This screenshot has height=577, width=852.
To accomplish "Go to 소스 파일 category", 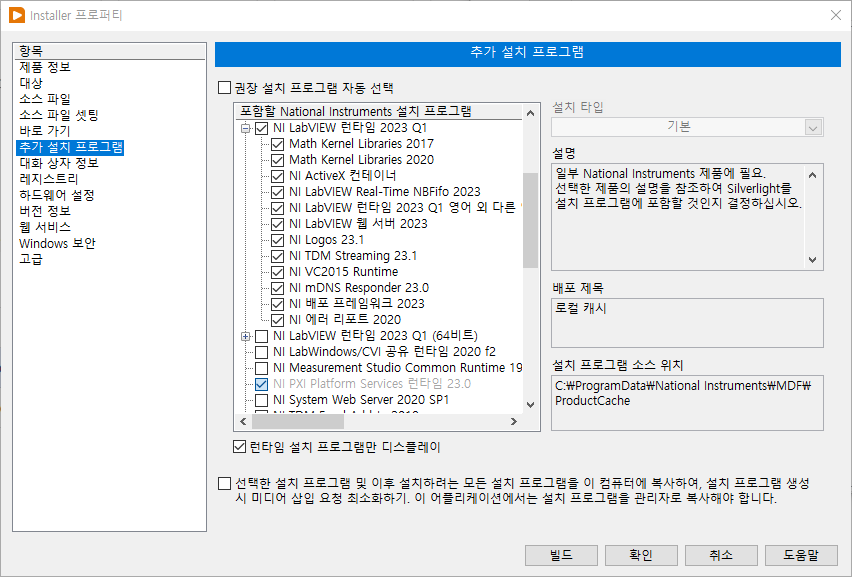I will tap(45, 99).
